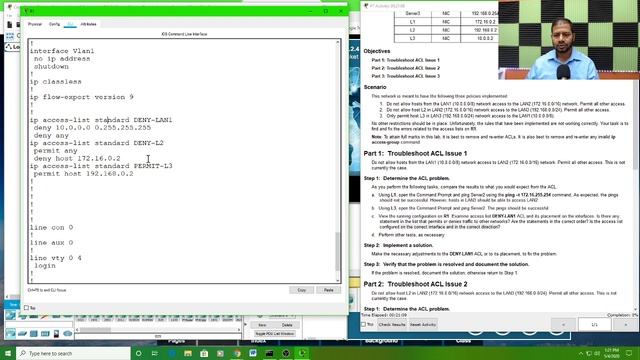Click the CLI scrollbar down arrow

pyautogui.click(x=338, y=280)
